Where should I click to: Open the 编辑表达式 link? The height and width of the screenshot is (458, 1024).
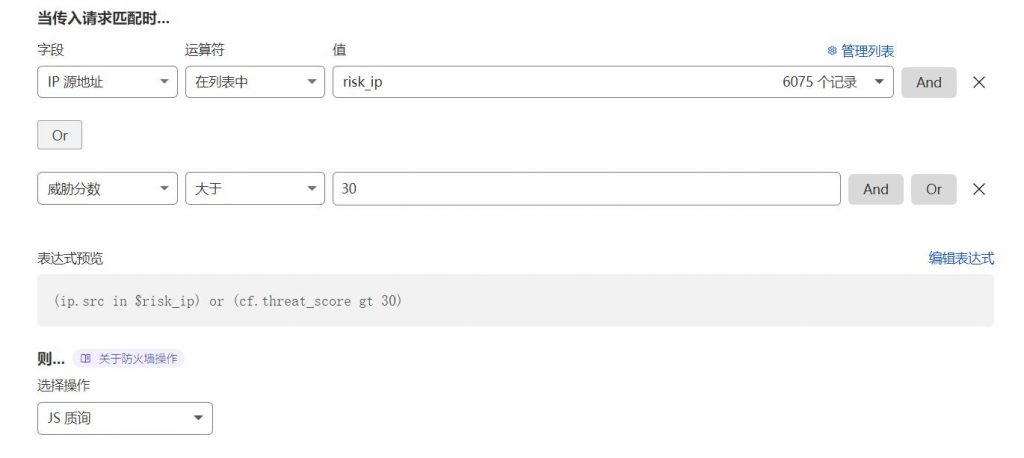(961, 258)
